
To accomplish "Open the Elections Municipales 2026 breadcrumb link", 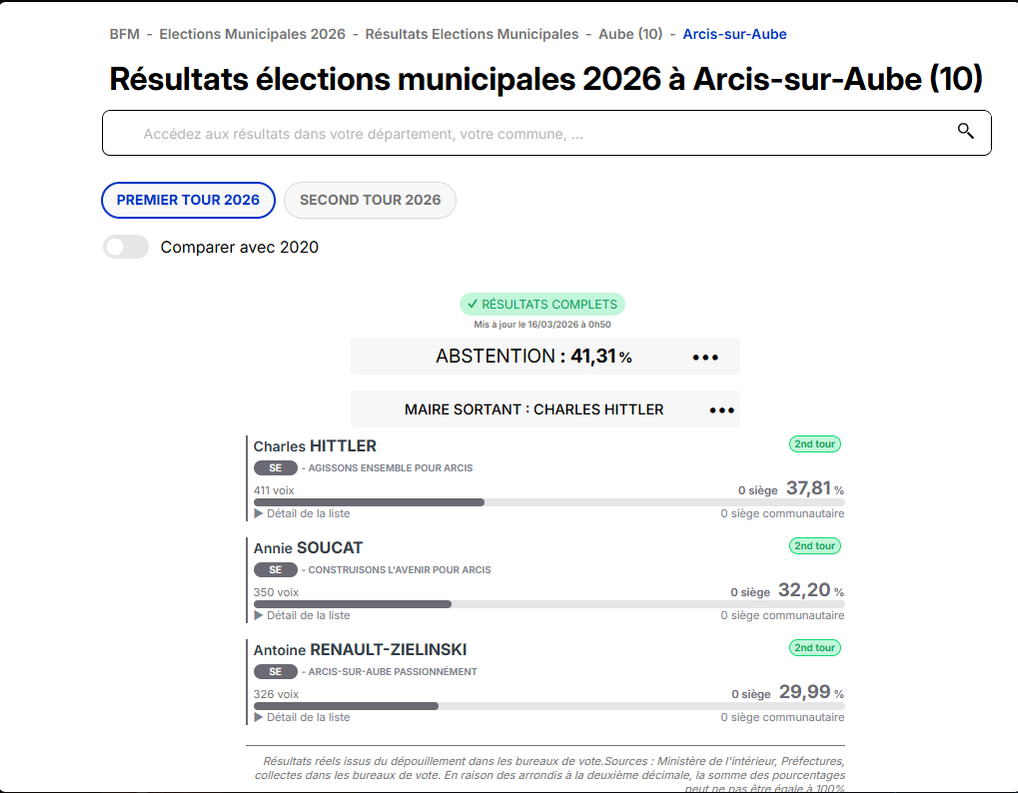I will tap(252, 34).
